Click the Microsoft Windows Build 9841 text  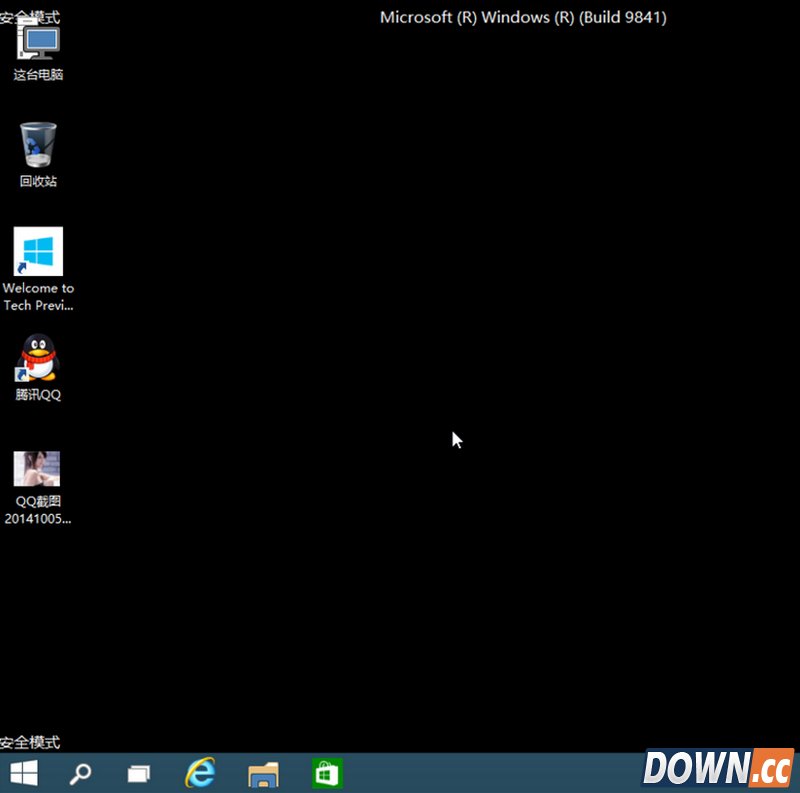pos(523,17)
